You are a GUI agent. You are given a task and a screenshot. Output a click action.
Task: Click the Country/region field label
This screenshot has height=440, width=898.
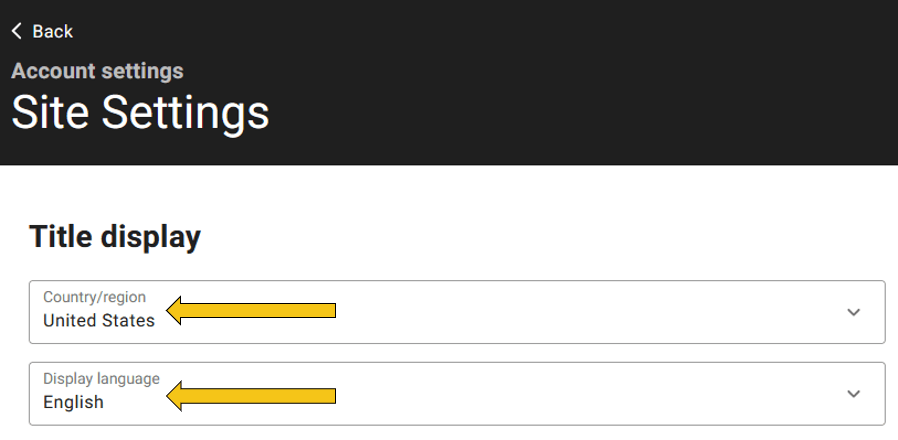[94, 297]
